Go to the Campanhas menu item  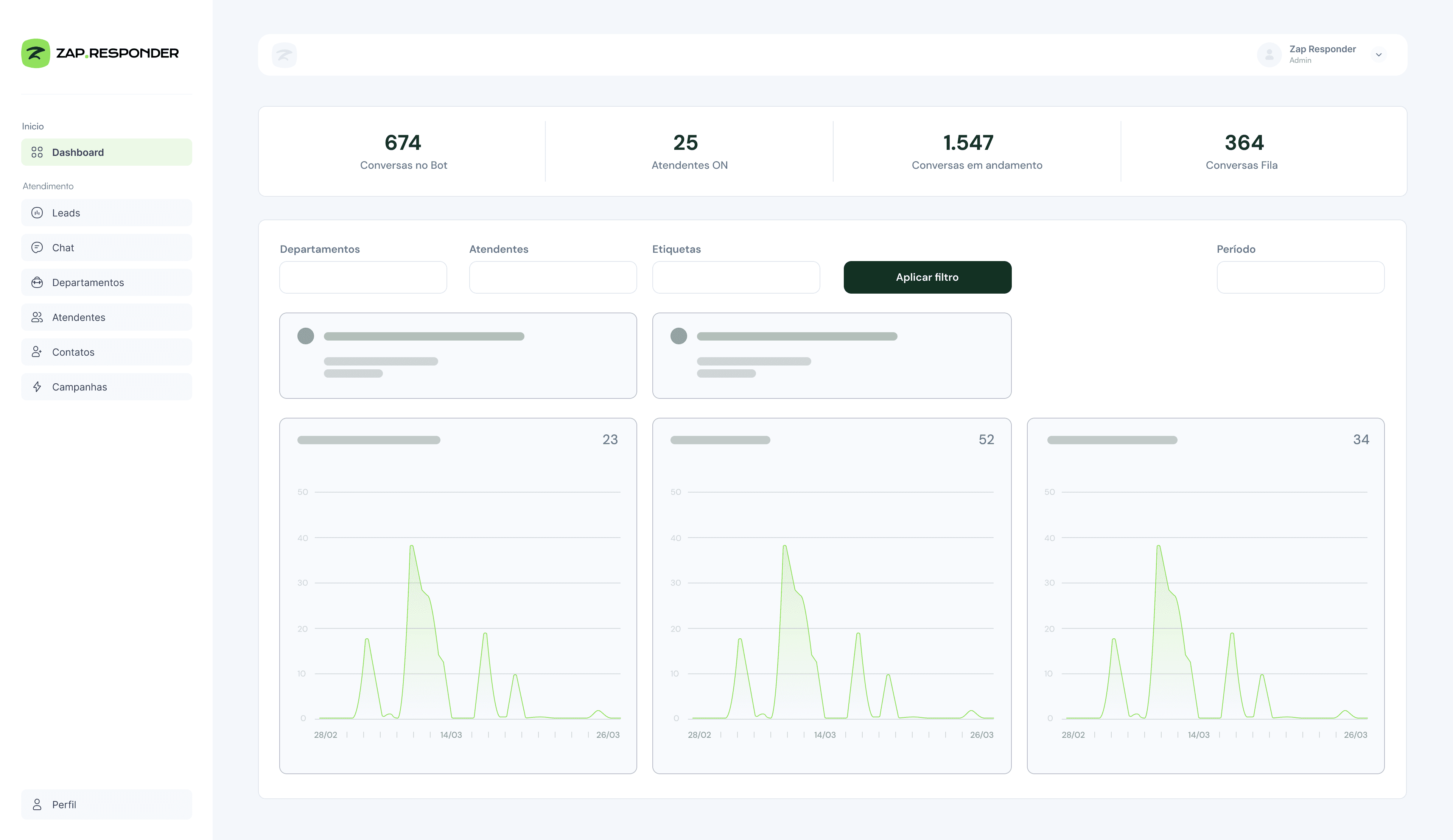(x=107, y=387)
